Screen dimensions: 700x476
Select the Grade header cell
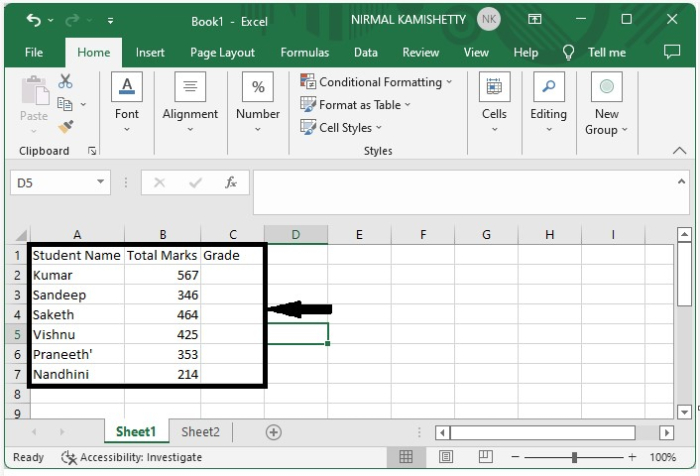(232, 255)
